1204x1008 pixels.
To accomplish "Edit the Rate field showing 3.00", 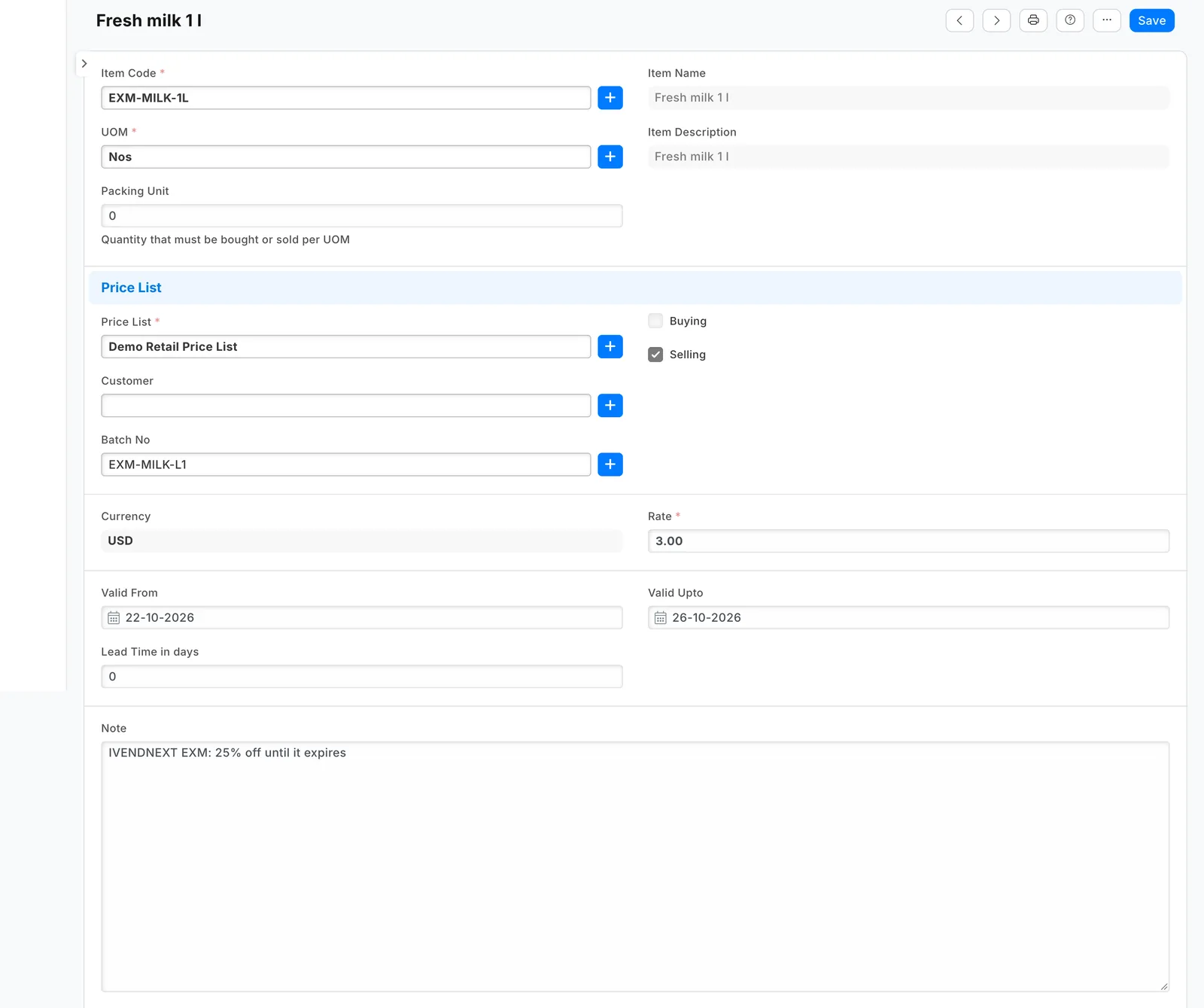I will (x=908, y=541).
